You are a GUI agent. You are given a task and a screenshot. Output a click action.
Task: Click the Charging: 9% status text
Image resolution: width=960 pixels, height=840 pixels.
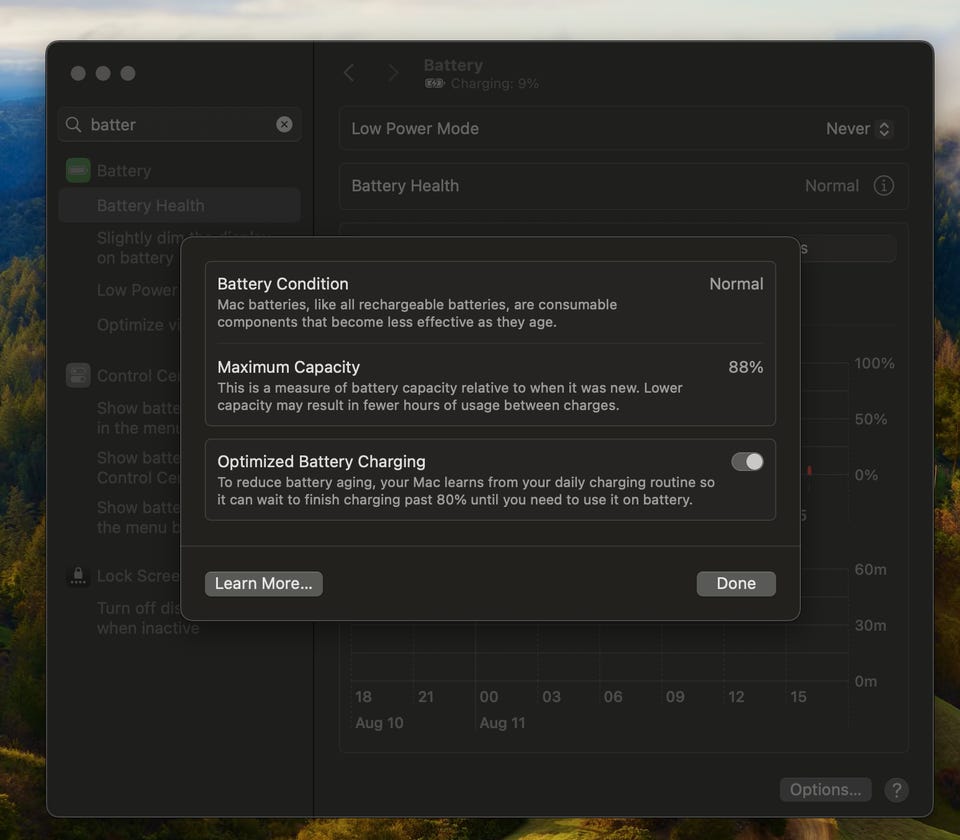tap(495, 84)
